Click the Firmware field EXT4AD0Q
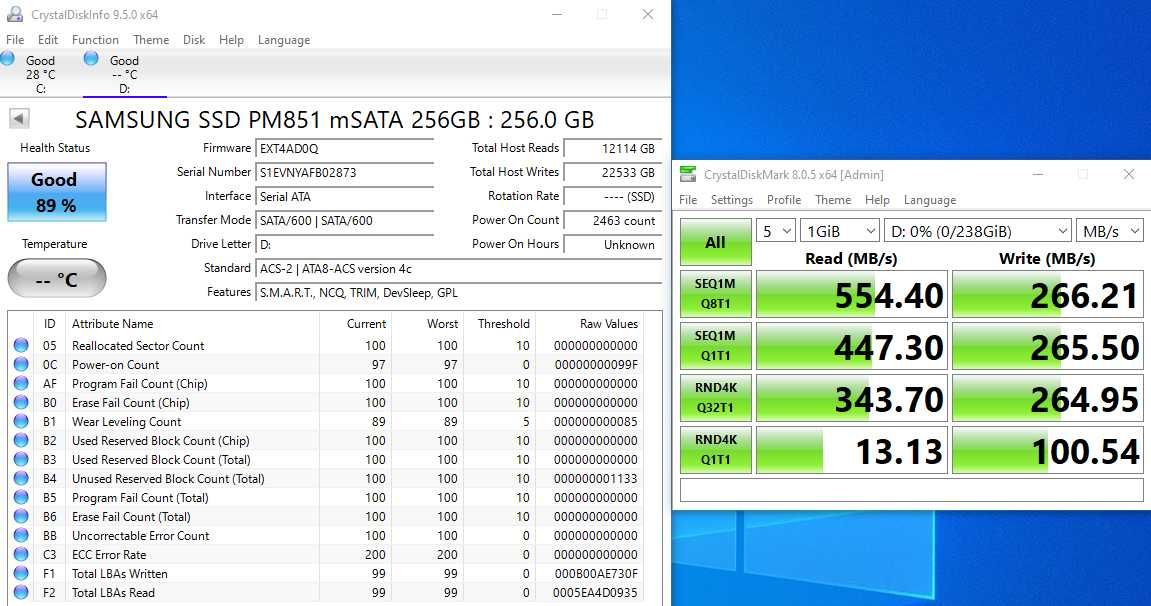The height and width of the screenshot is (606, 1151). click(x=344, y=148)
